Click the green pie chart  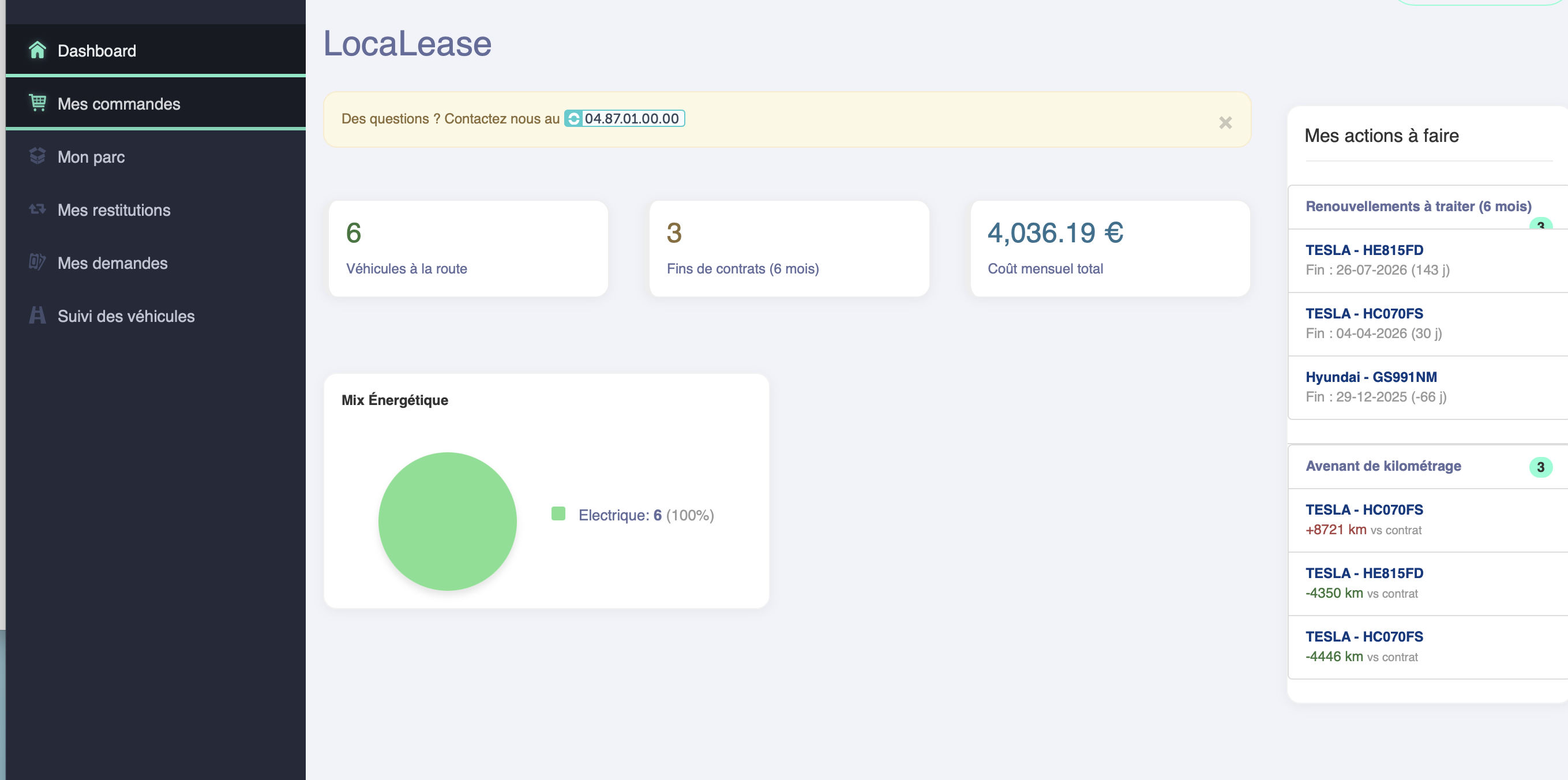[448, 521]
